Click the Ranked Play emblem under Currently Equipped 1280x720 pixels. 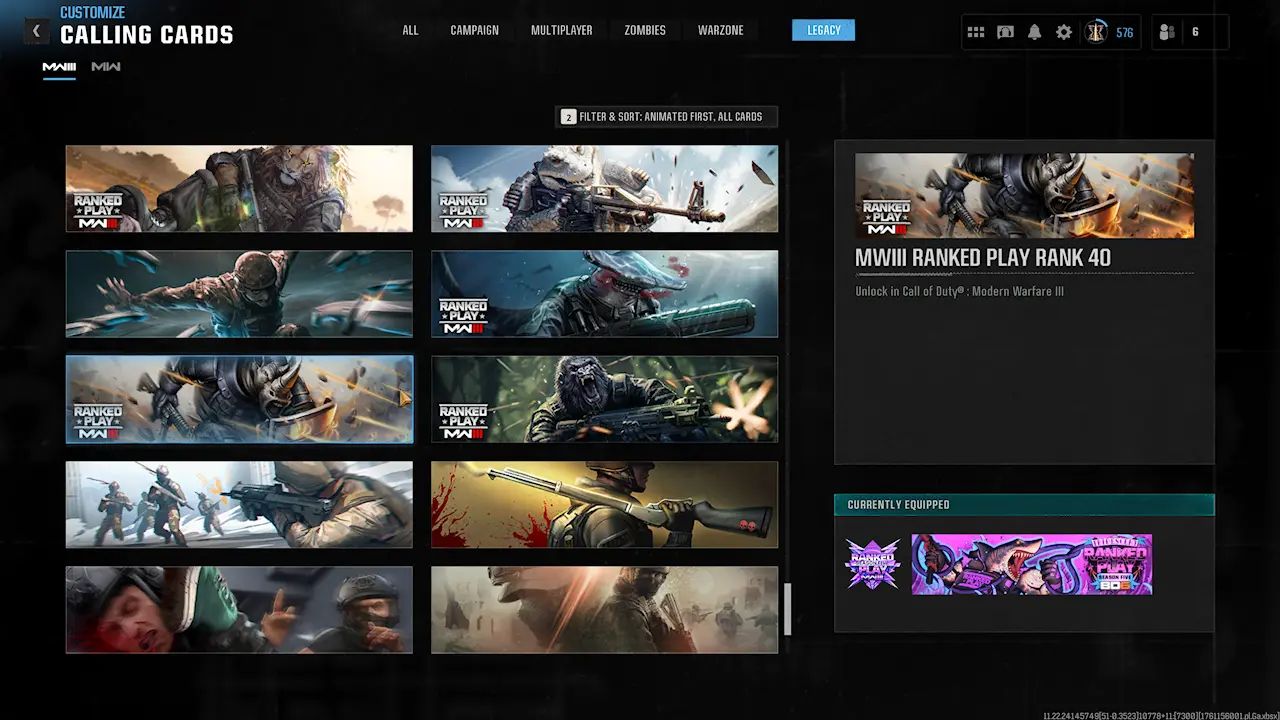tap(872, 564)
